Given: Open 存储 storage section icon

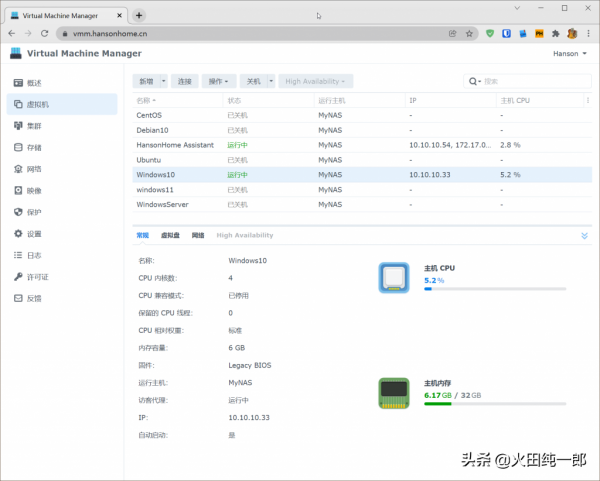Looking at the screenshot, I should point(19,147).
